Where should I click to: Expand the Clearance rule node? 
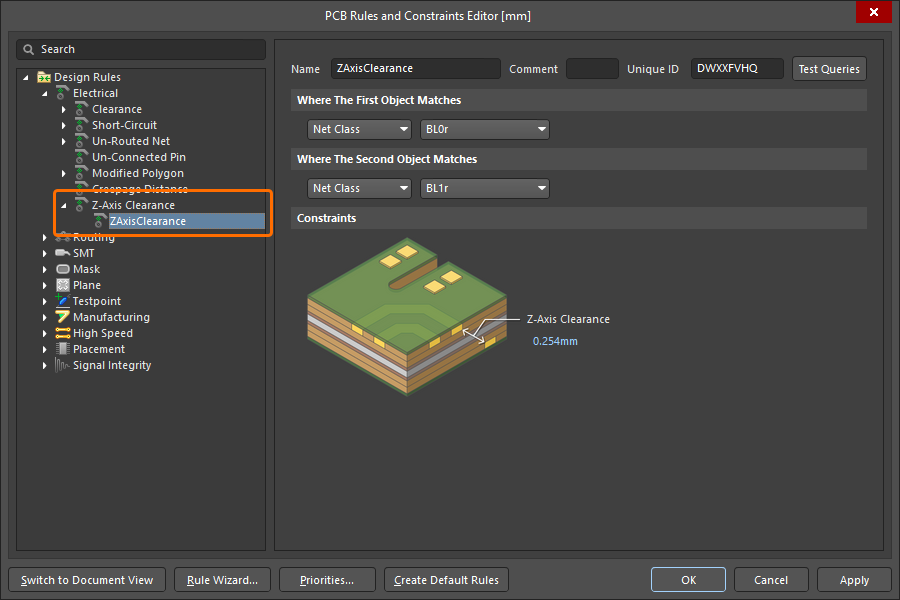64,109
